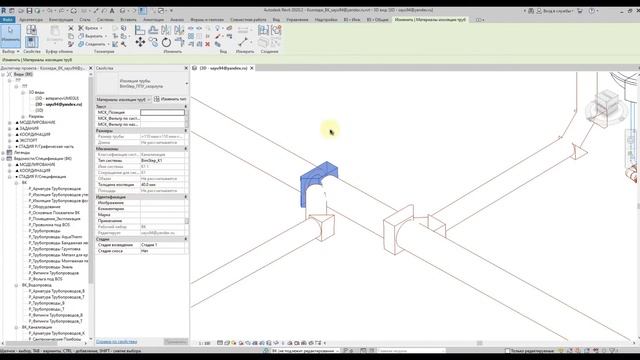
Task: Click the Cut to clipboard scissors icon
Action: coord(71,28)
